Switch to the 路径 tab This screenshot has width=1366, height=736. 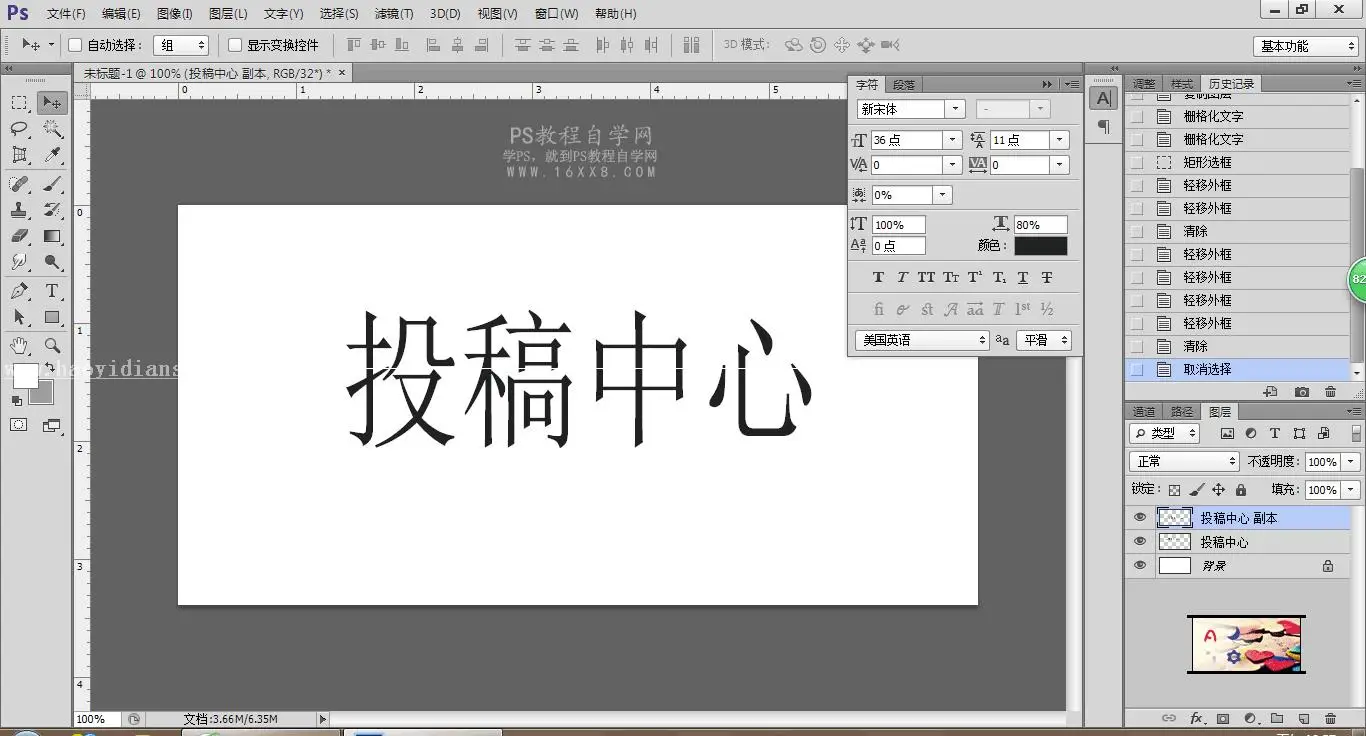tap(1182, 412)
